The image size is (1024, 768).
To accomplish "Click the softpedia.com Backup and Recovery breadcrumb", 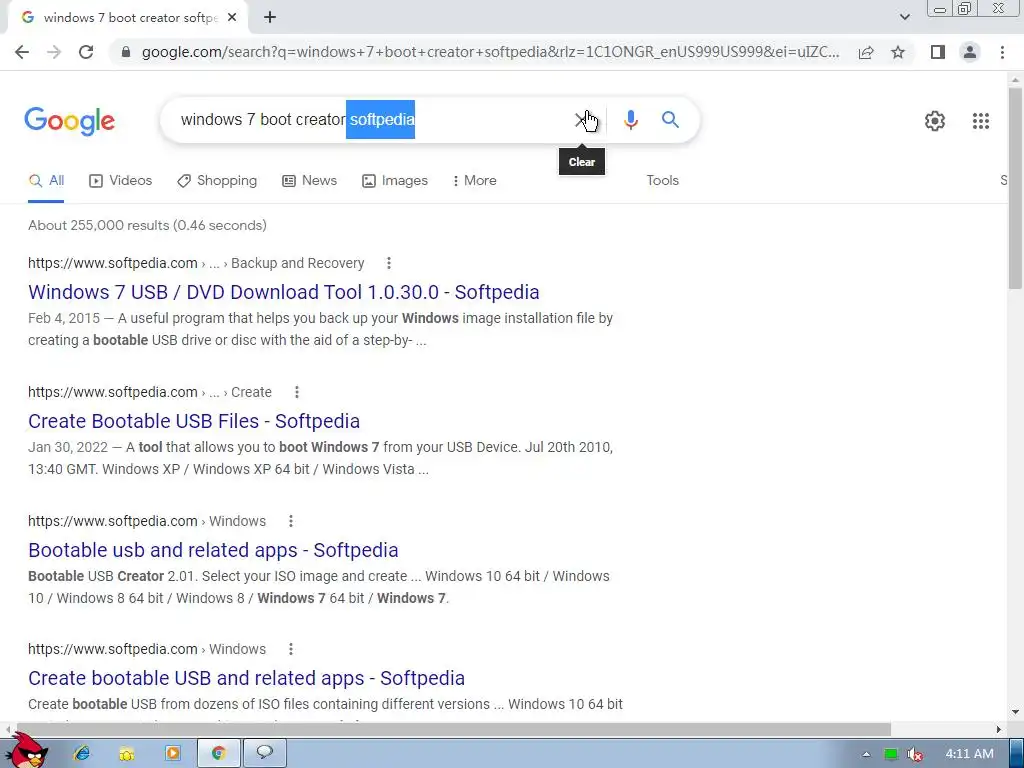I will pyautogui.click(x=196, y=263).
